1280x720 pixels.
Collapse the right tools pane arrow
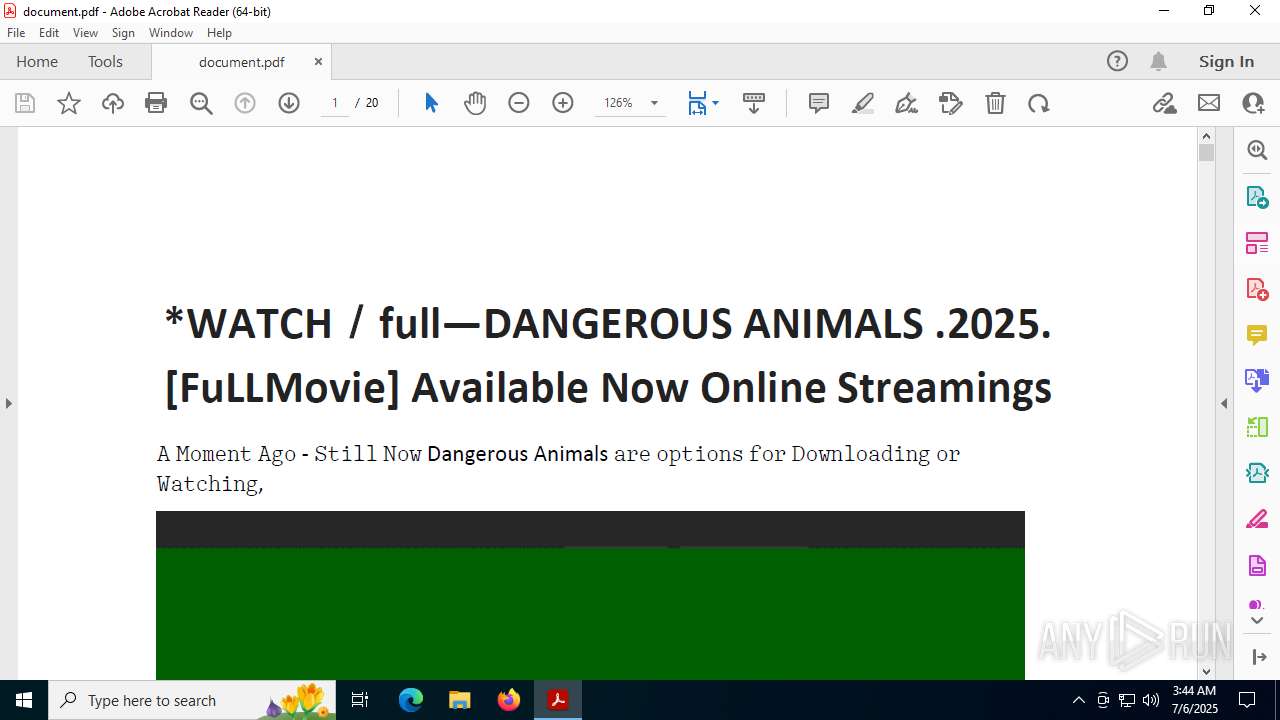click(1224, 403)
